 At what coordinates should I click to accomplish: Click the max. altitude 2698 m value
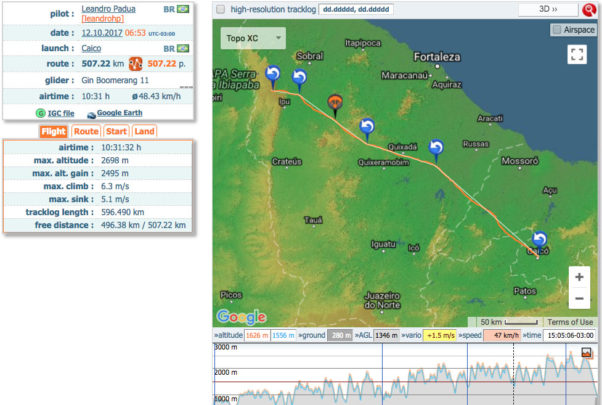tap(114, 160)
